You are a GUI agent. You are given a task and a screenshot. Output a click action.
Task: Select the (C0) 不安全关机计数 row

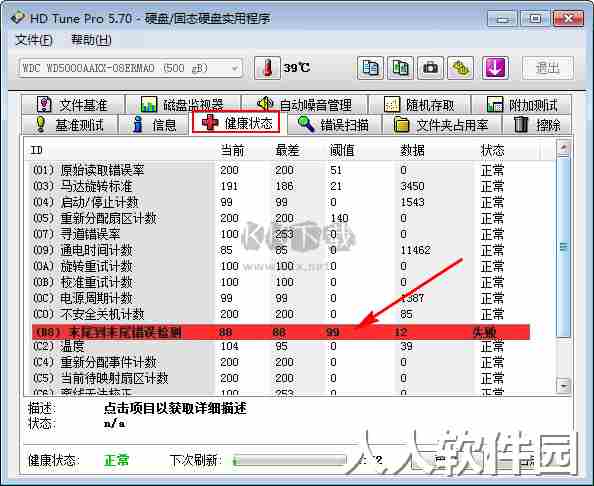(x=280, y=314)
